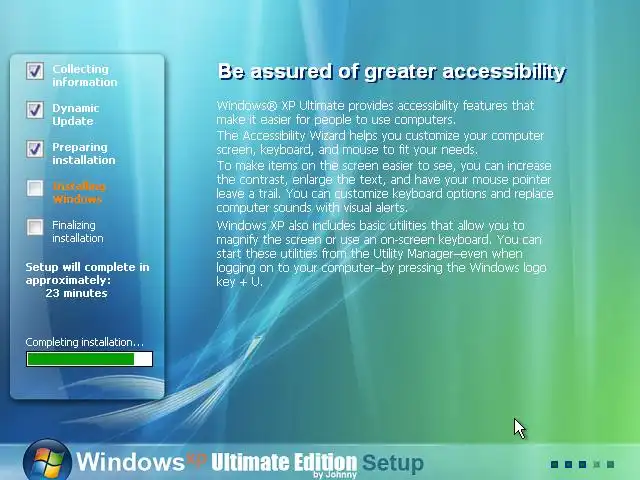The height and width of the screenshot is (480, 640).
Task: Click the 'Preparing installation' step label
Action: [x=84, y=153]
